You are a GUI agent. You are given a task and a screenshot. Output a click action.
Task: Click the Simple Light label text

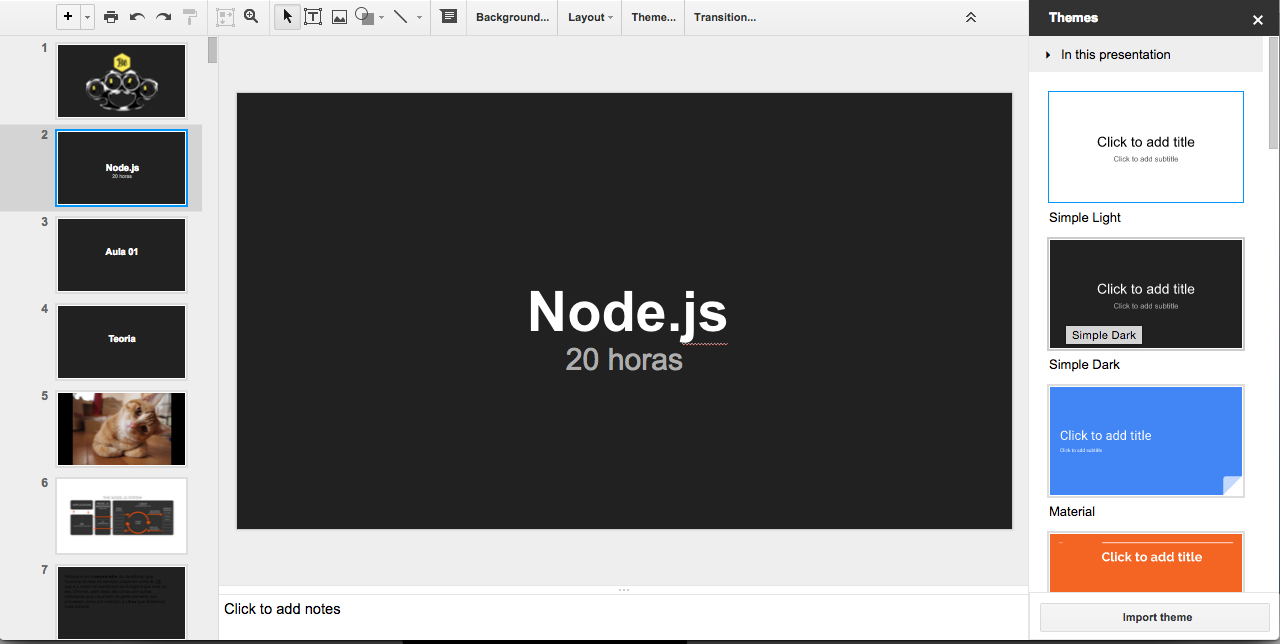1085,218
